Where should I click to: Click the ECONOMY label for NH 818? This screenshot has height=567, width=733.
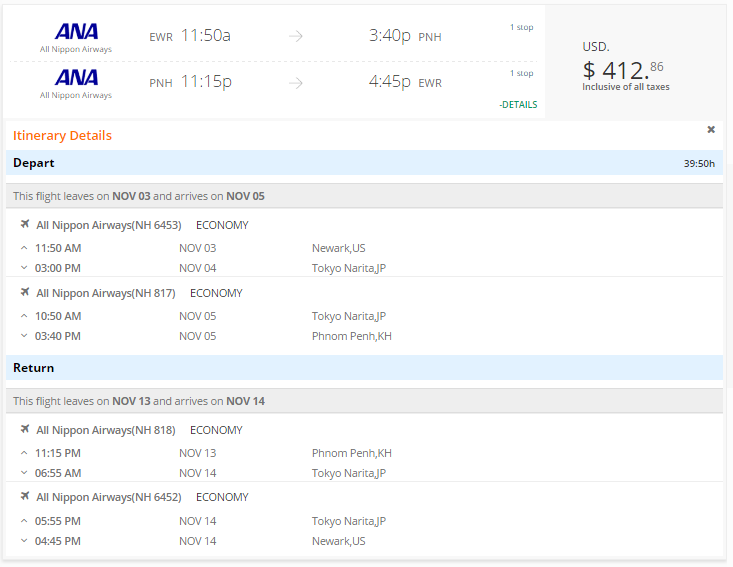pyautogui.click(x=216, y=430)
